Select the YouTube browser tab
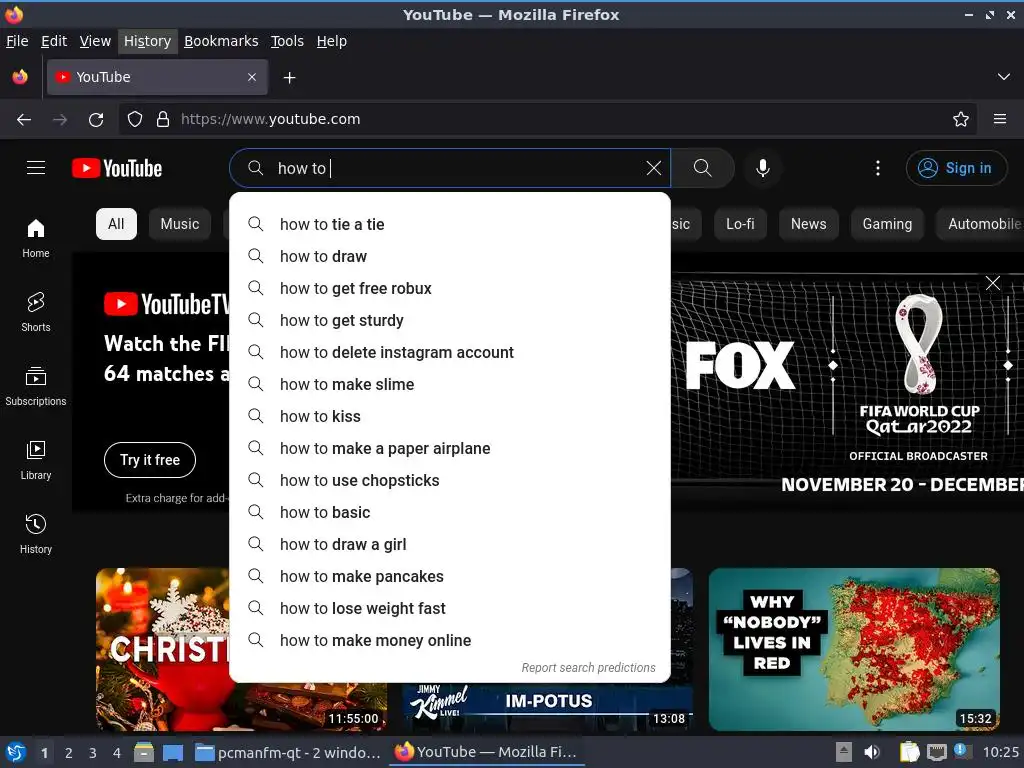This screenshot has height=768, width=1024. click(x=157, y=77)
